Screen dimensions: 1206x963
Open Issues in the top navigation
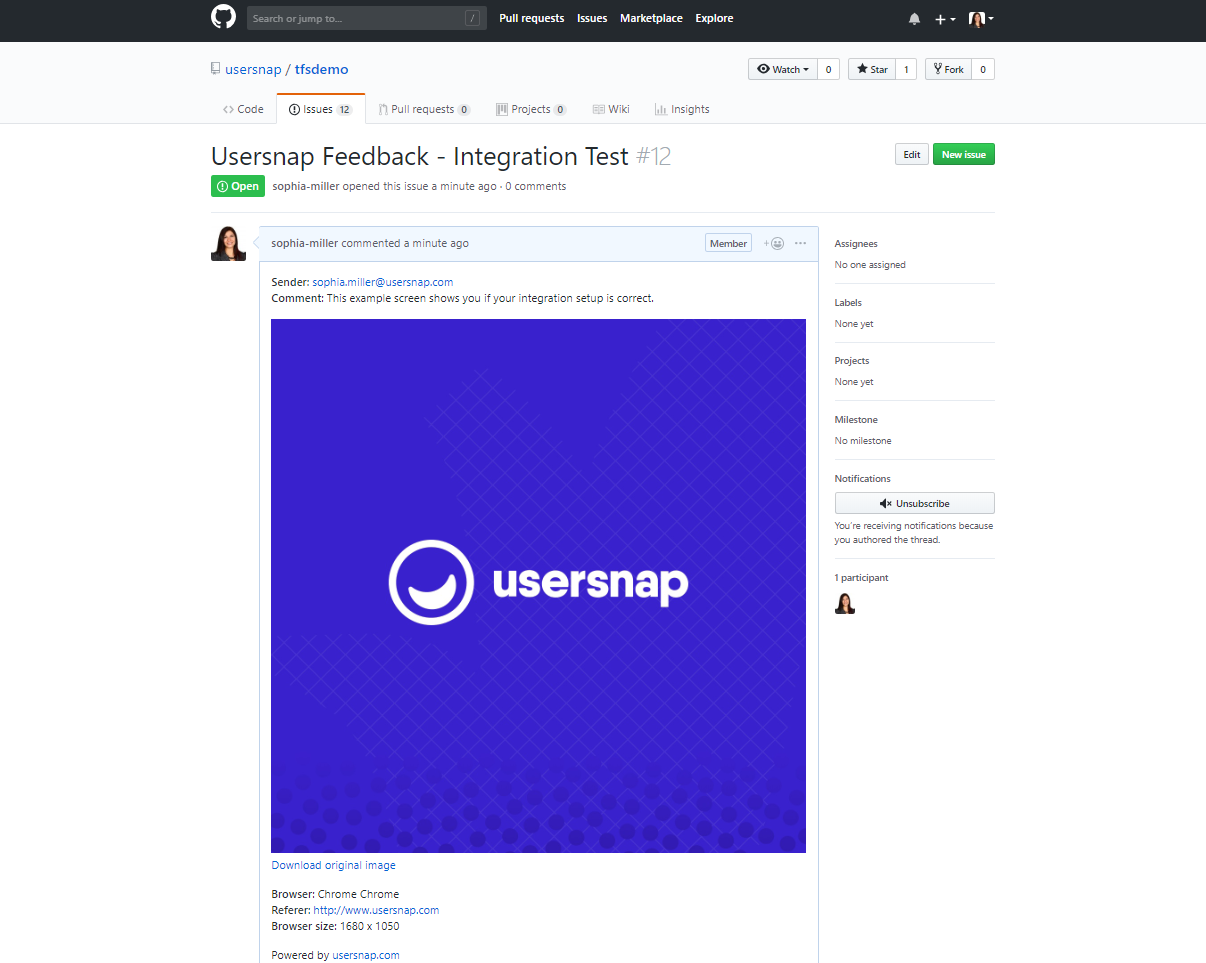pyautogui.click(x=592, y=18)
